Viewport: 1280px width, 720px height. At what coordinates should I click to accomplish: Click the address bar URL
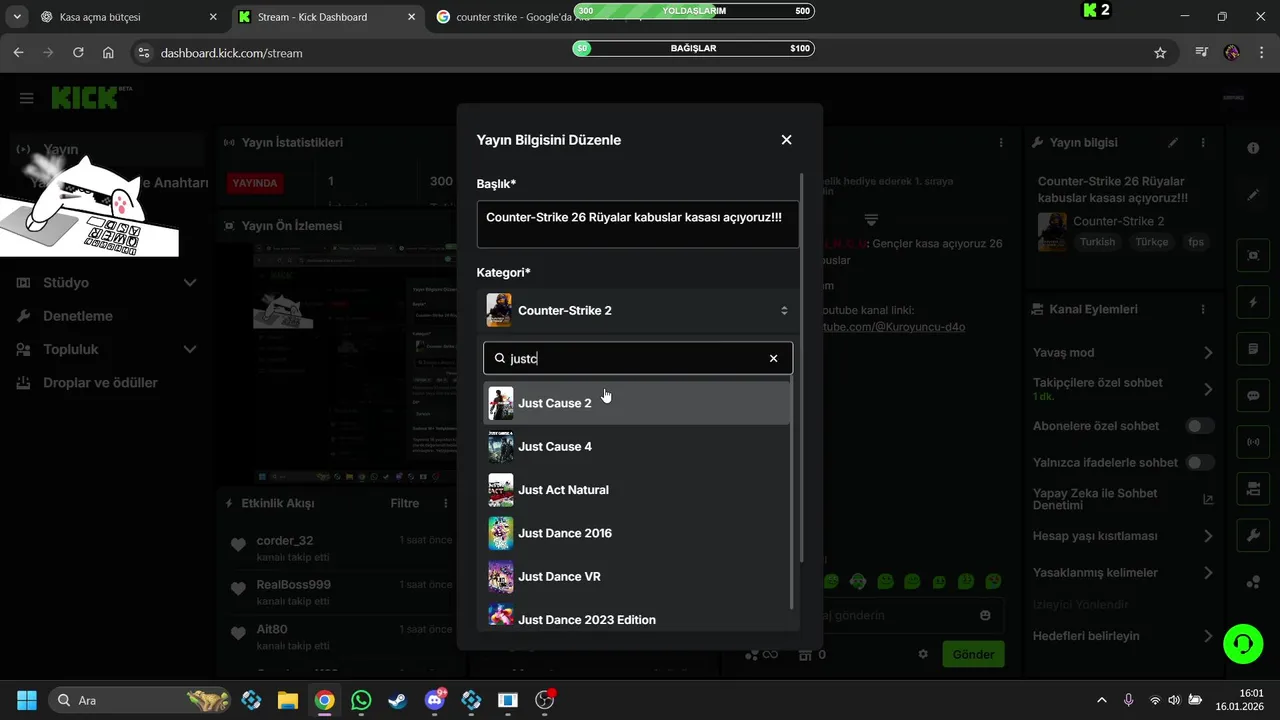coord(231,53)
